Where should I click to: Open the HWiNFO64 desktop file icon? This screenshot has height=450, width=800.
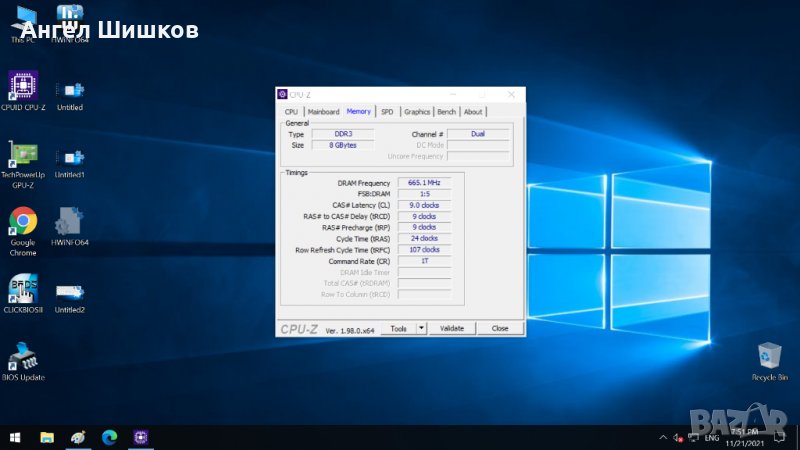(70, 221)
